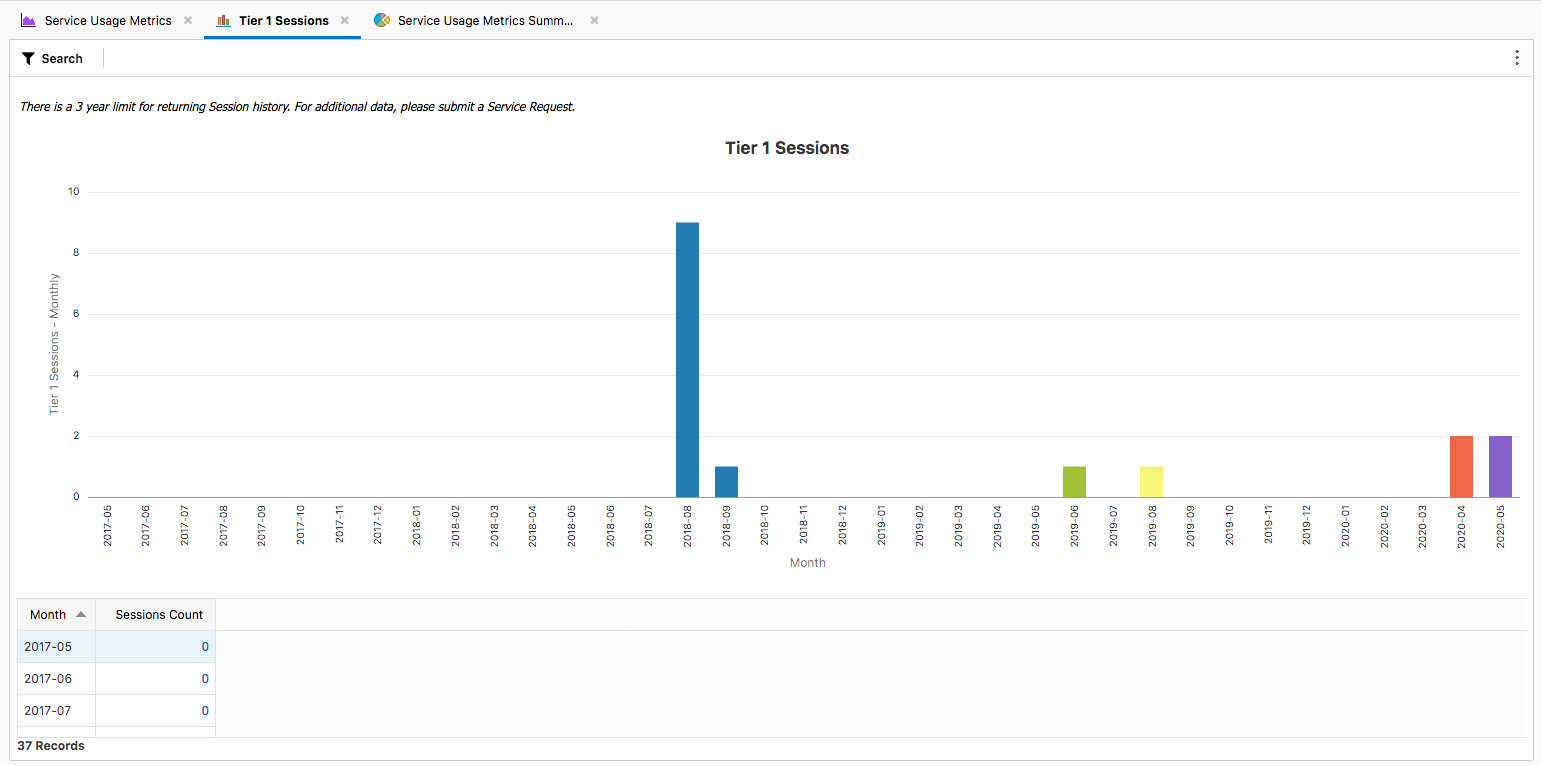Close the Service Usage Metrics tab
Screen dimensions: 1542x766
click(187, 20)
